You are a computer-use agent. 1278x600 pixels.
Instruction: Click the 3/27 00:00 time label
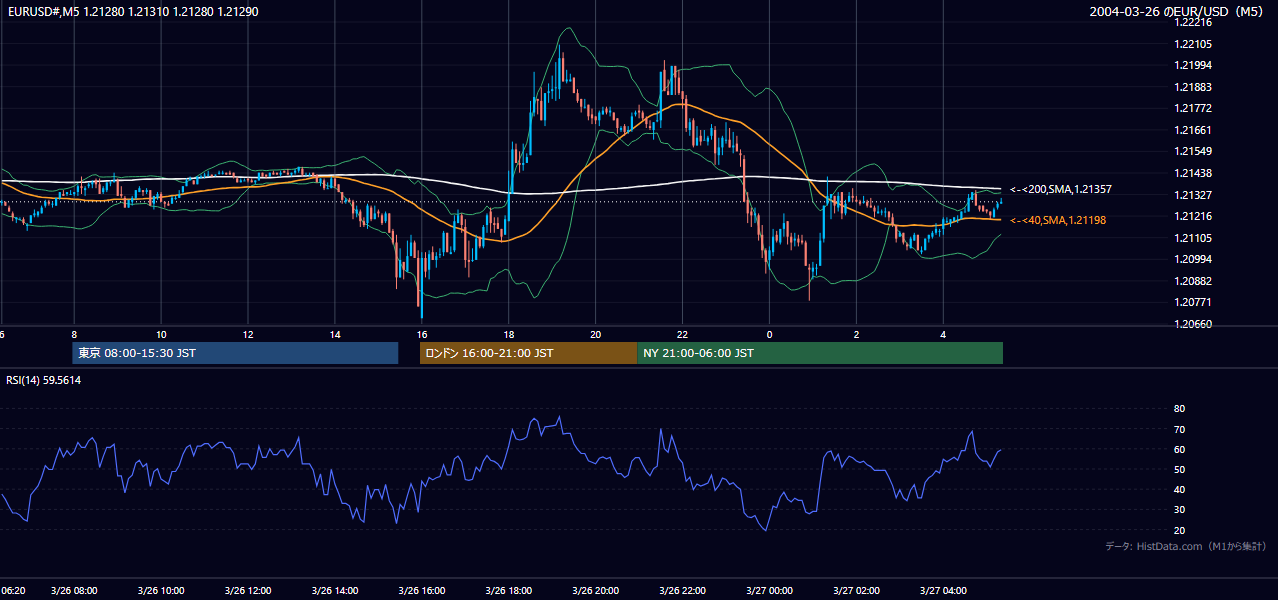(x=770, y=591)
